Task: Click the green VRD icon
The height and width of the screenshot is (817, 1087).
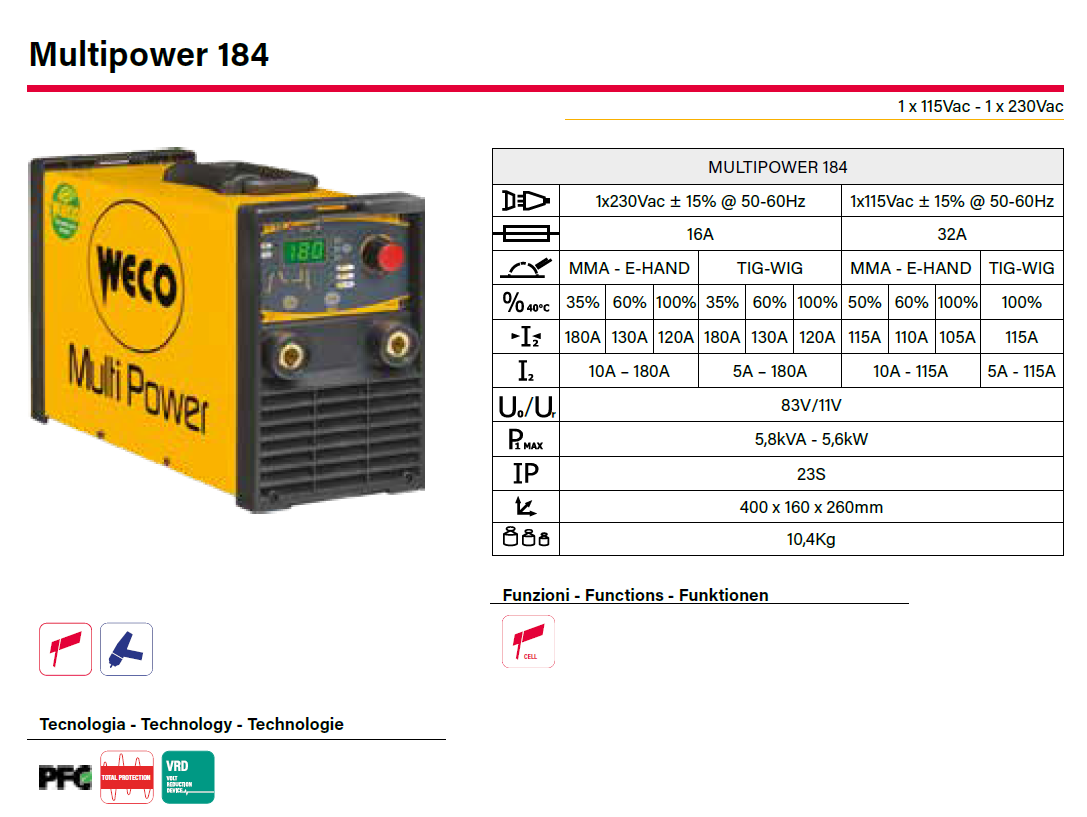Action: click(x=188, y=777)
